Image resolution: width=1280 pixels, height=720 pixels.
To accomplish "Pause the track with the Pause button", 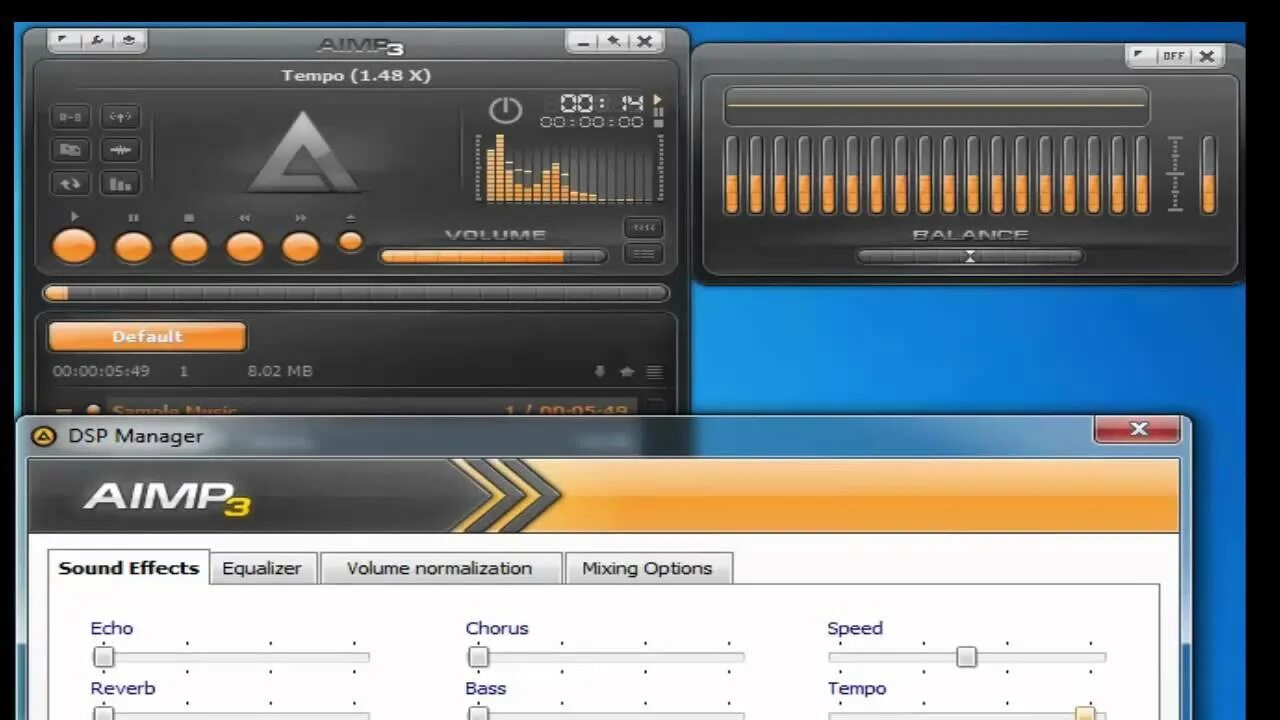I will (133, 247).
